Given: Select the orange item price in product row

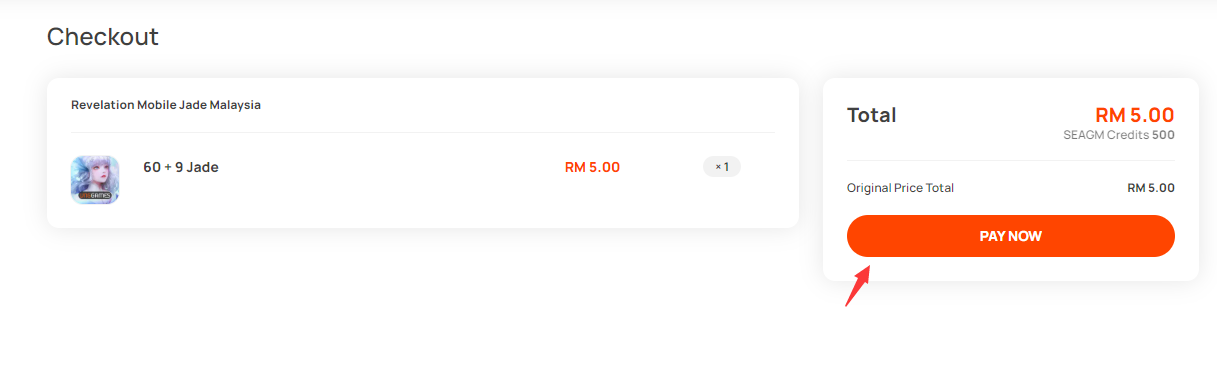Looking at the screenshot, I should [592, 167].
